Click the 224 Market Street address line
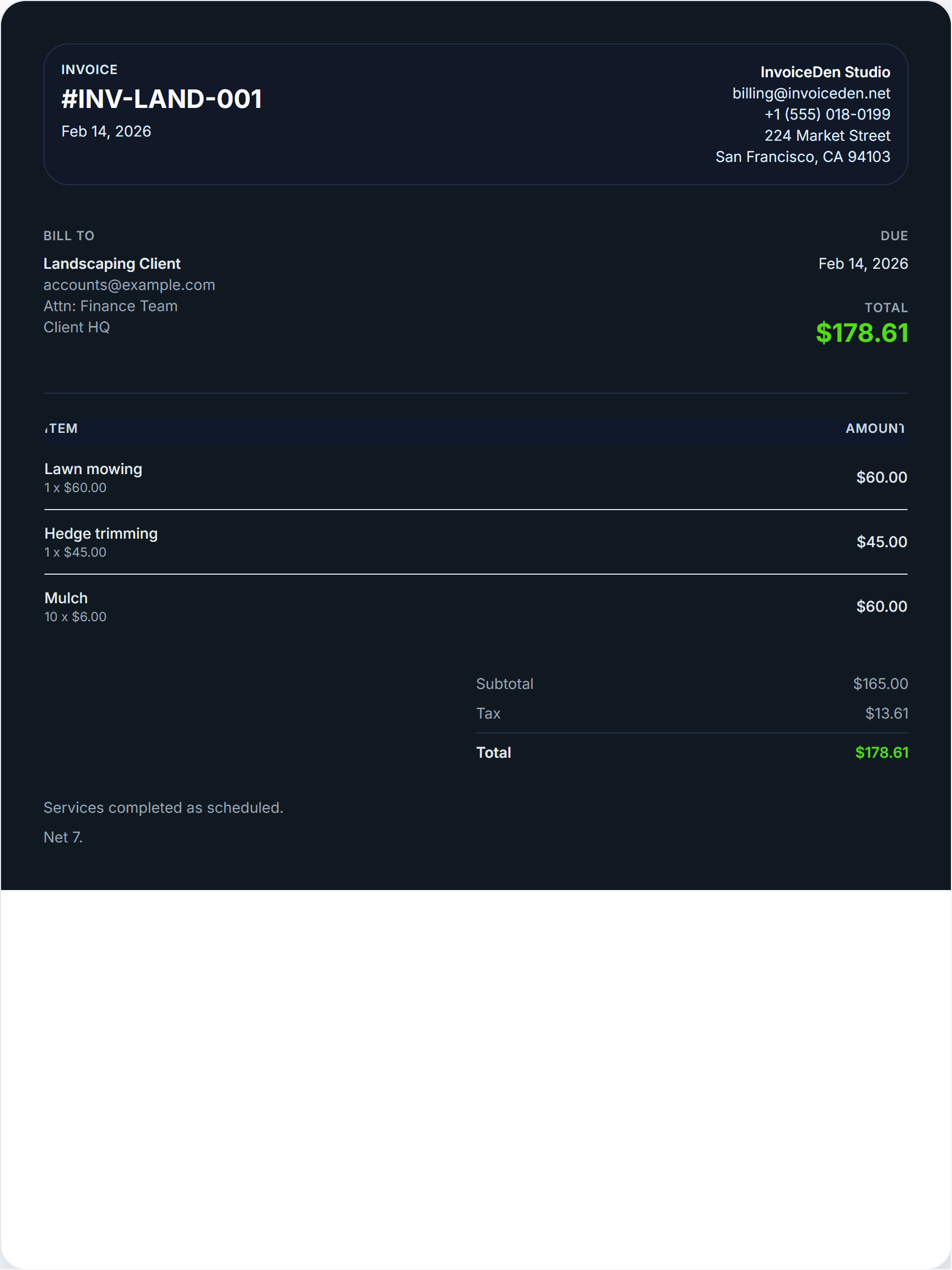952x1270 pixels. pos(827,135)
